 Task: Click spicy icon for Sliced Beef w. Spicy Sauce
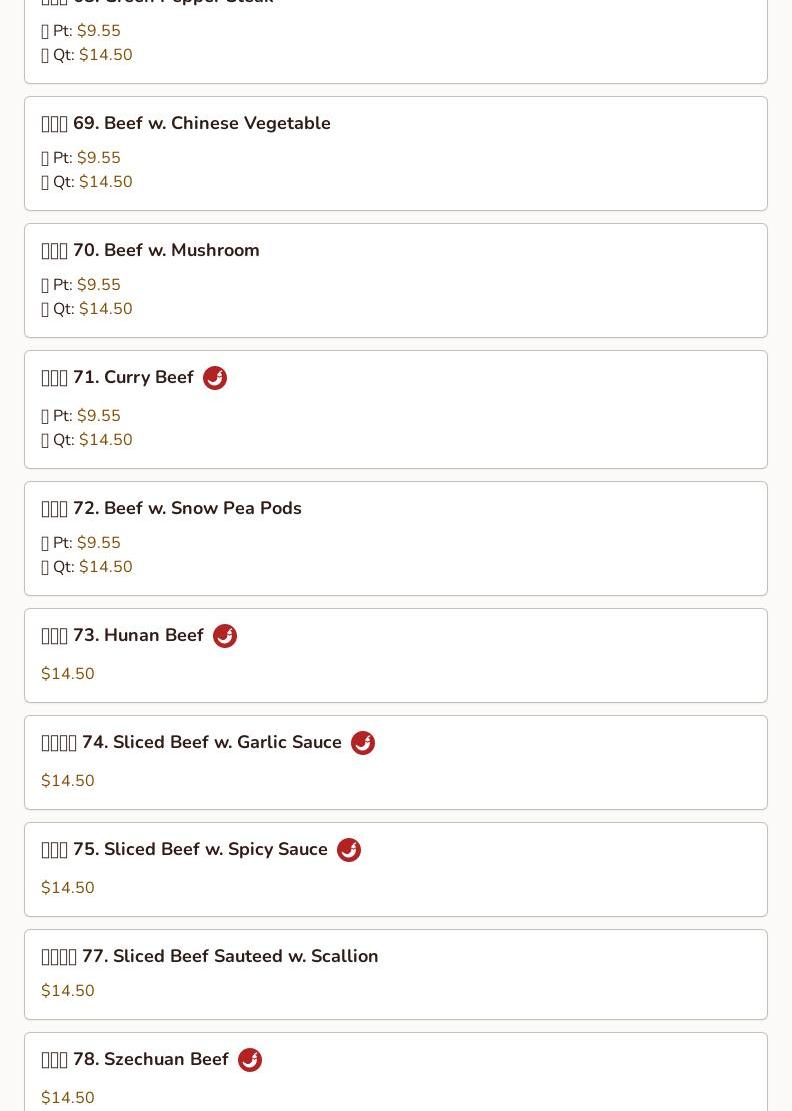click(349, 850)
